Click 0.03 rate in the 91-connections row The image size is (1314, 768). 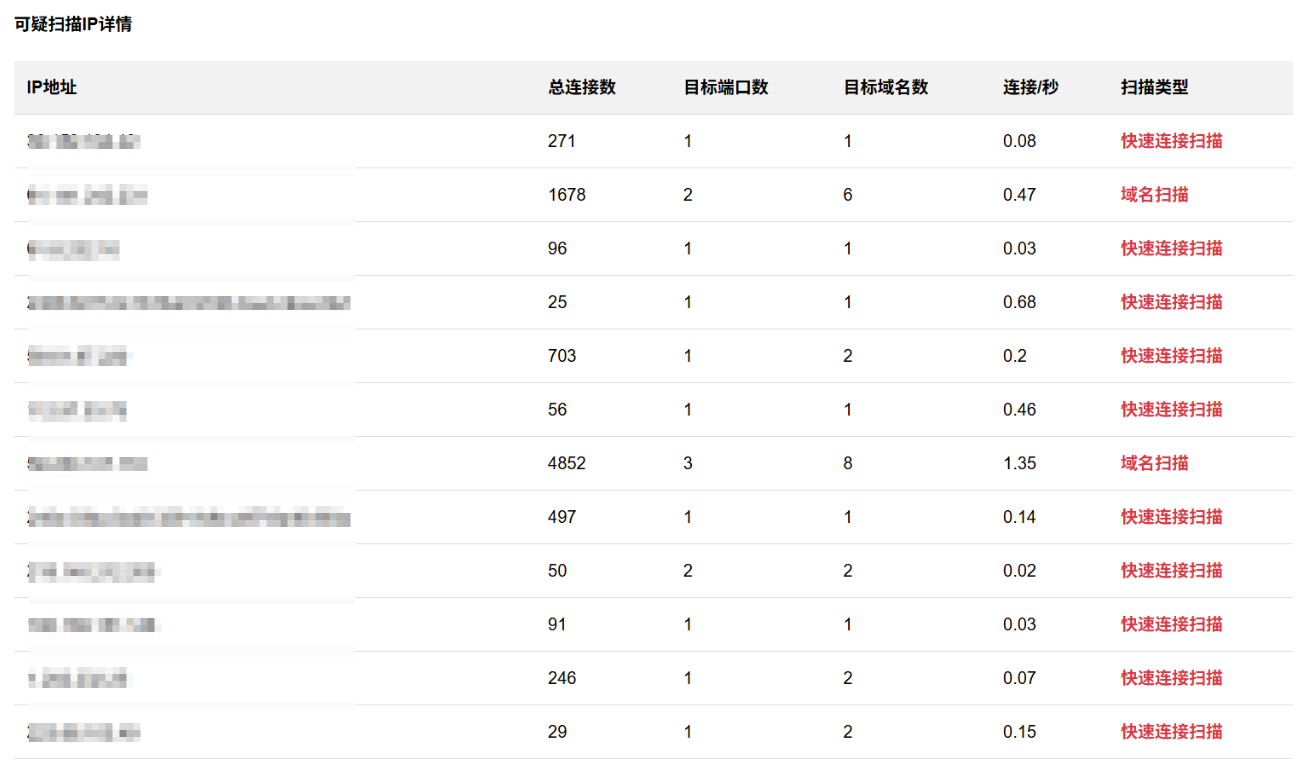[x=1019, y=624]
